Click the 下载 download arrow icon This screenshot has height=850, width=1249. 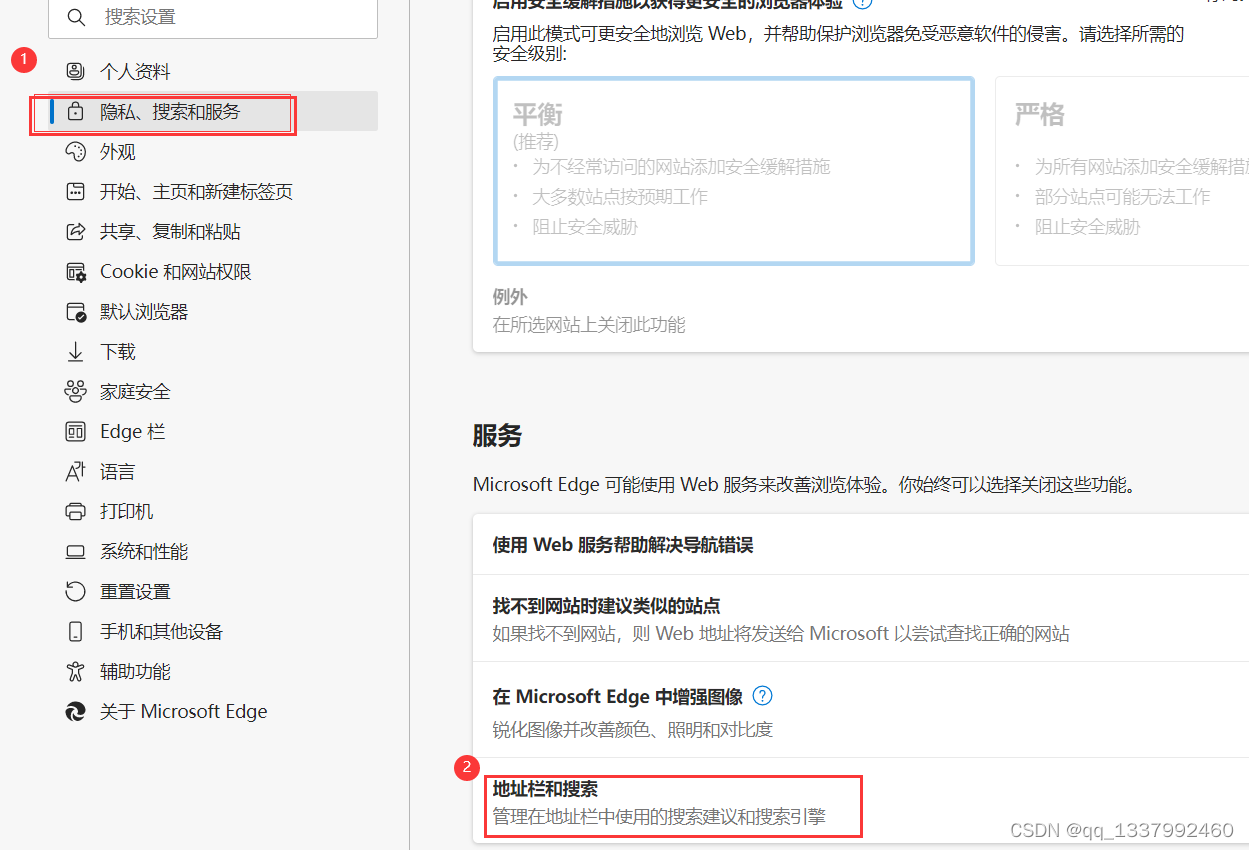(75, 351)
